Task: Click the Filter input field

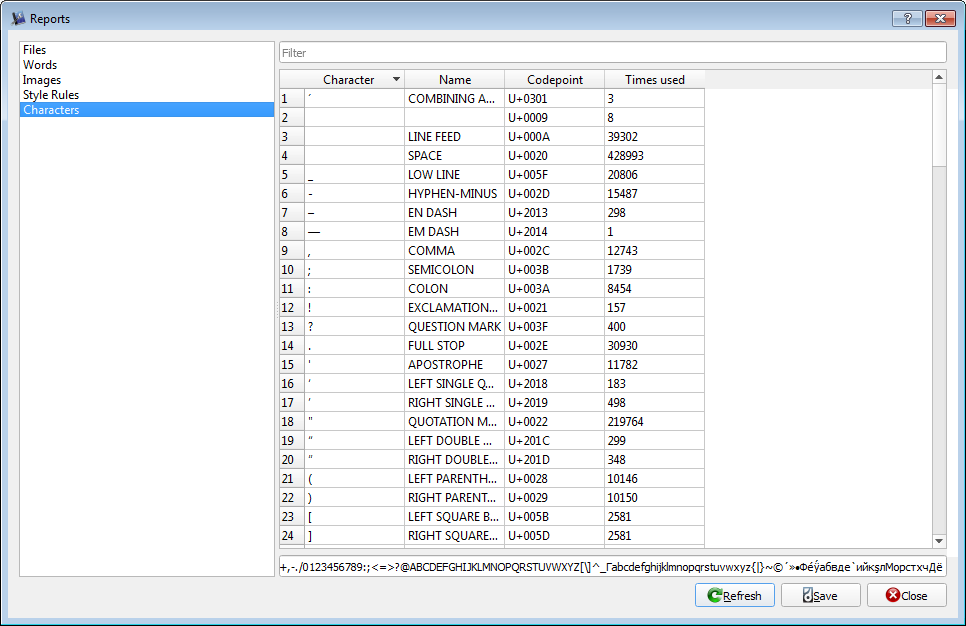Action: tap(612, 52)
